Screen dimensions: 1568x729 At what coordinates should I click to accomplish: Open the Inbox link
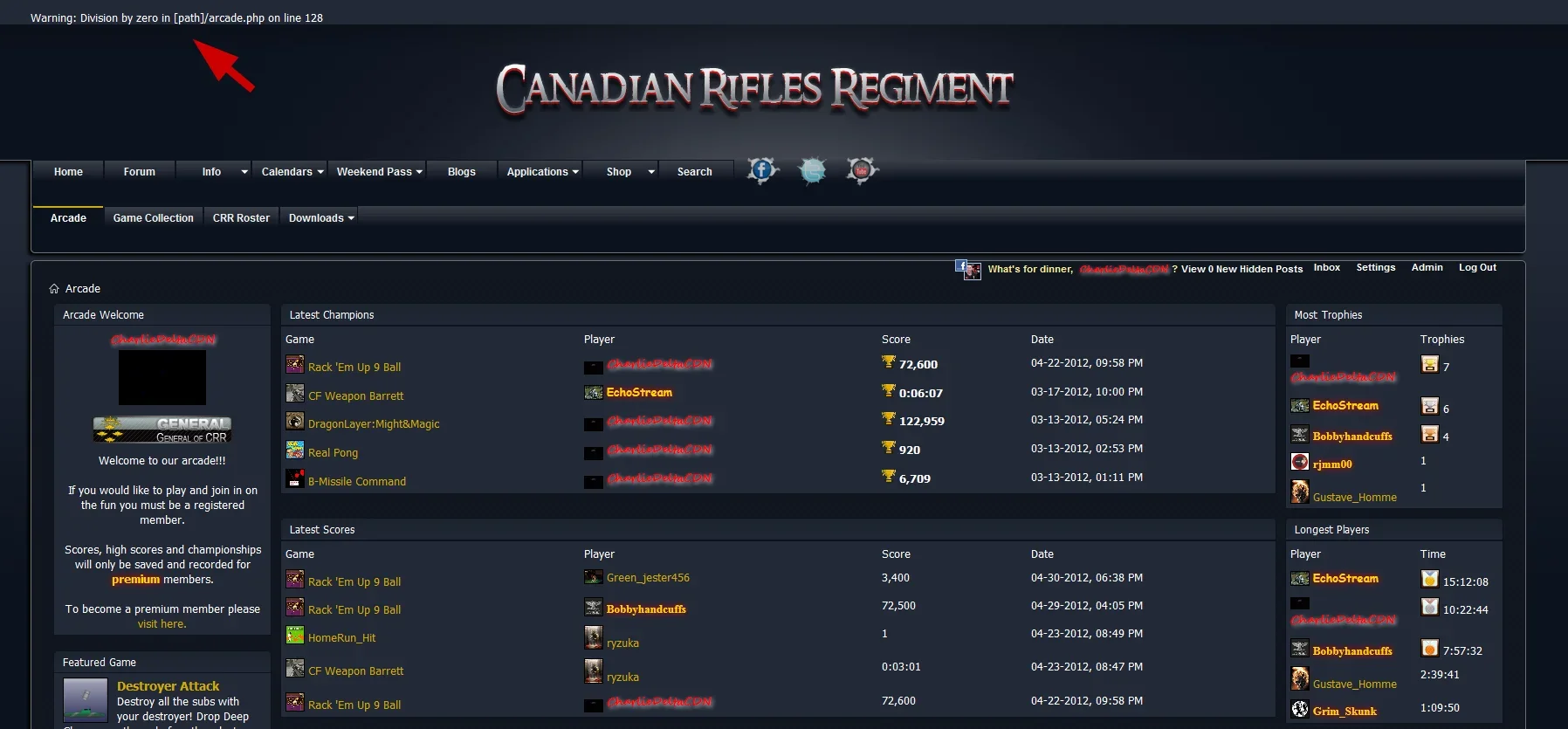pos(1326,268)
